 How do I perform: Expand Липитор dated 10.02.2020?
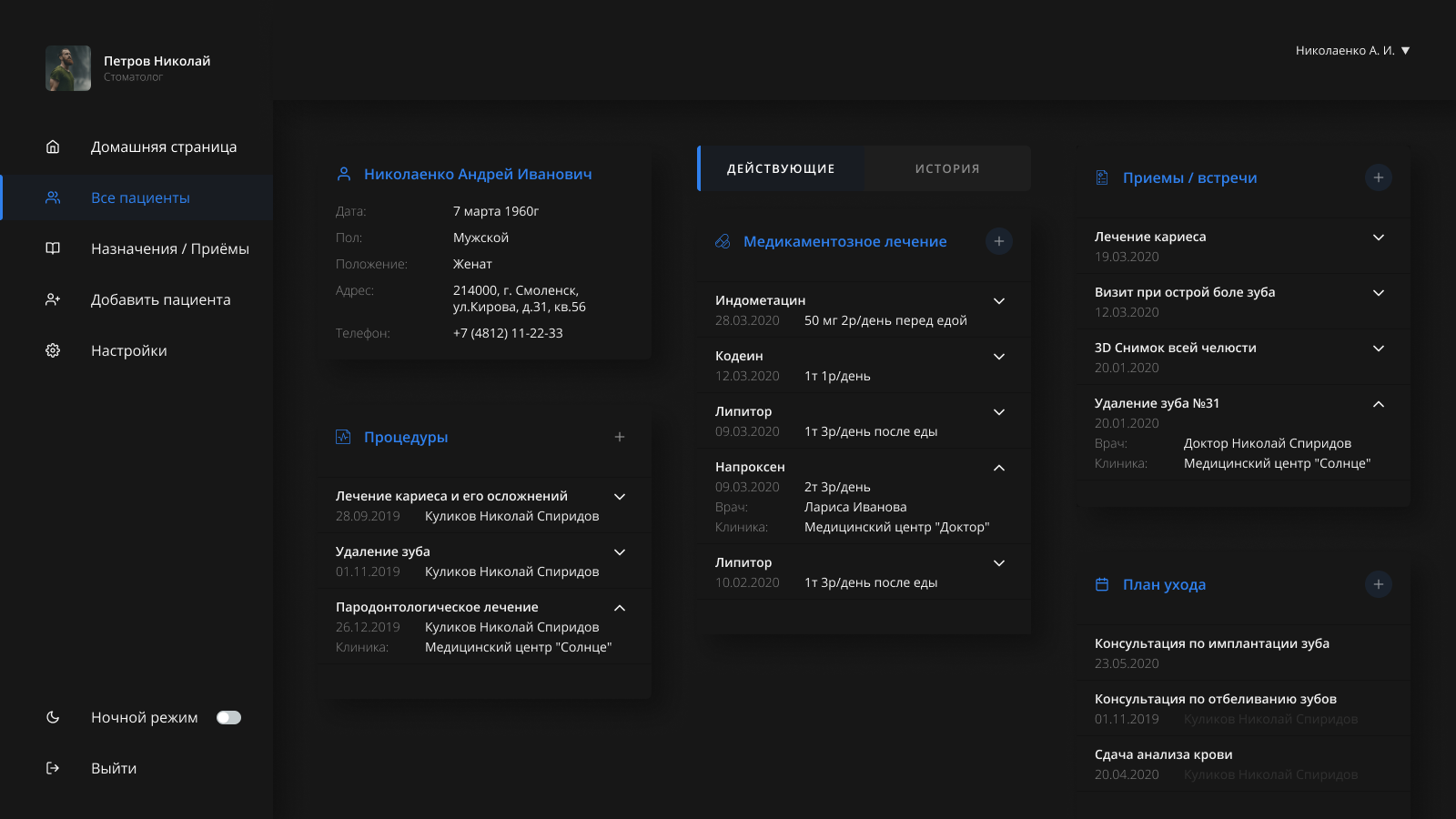[x=999, y=563]
